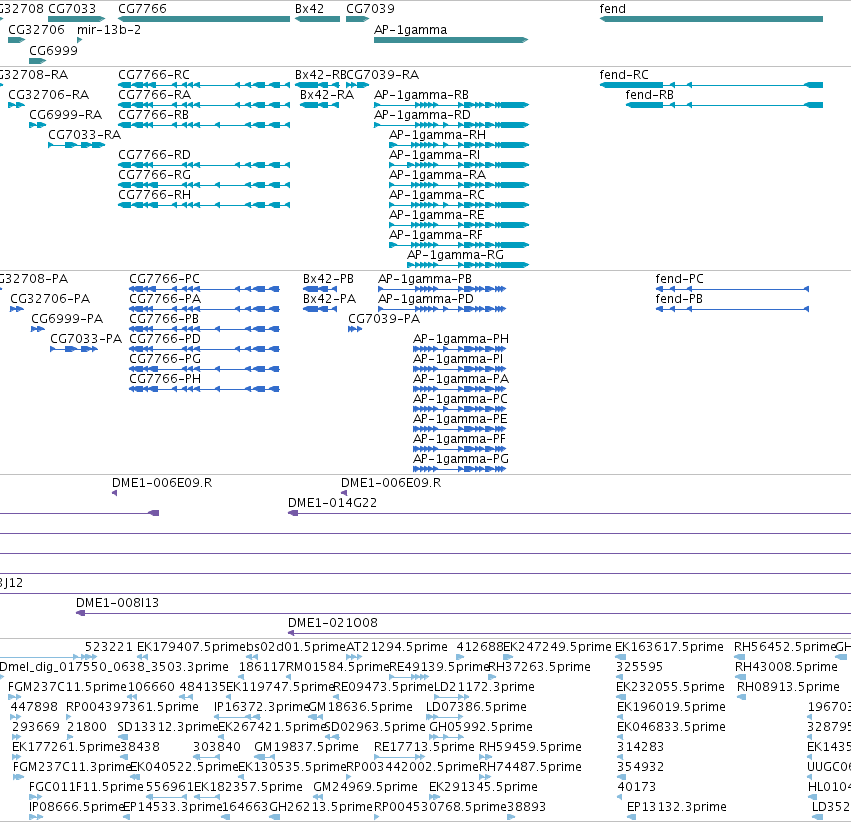The image size is (851, 822).
Task: Click clone DME1-008I13 label
Action: click(117, 603)
